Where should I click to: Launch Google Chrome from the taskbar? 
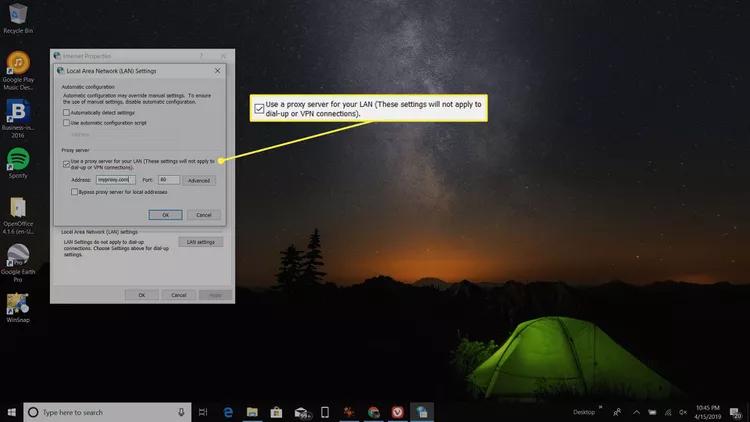click(374, 412)
